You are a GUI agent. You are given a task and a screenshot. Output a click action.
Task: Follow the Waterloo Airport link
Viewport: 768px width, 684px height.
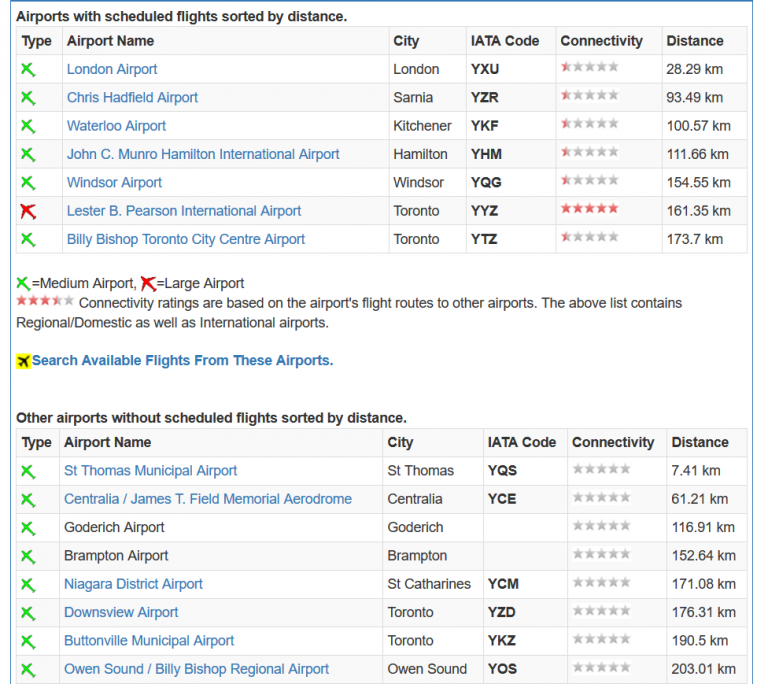(116, 126)
